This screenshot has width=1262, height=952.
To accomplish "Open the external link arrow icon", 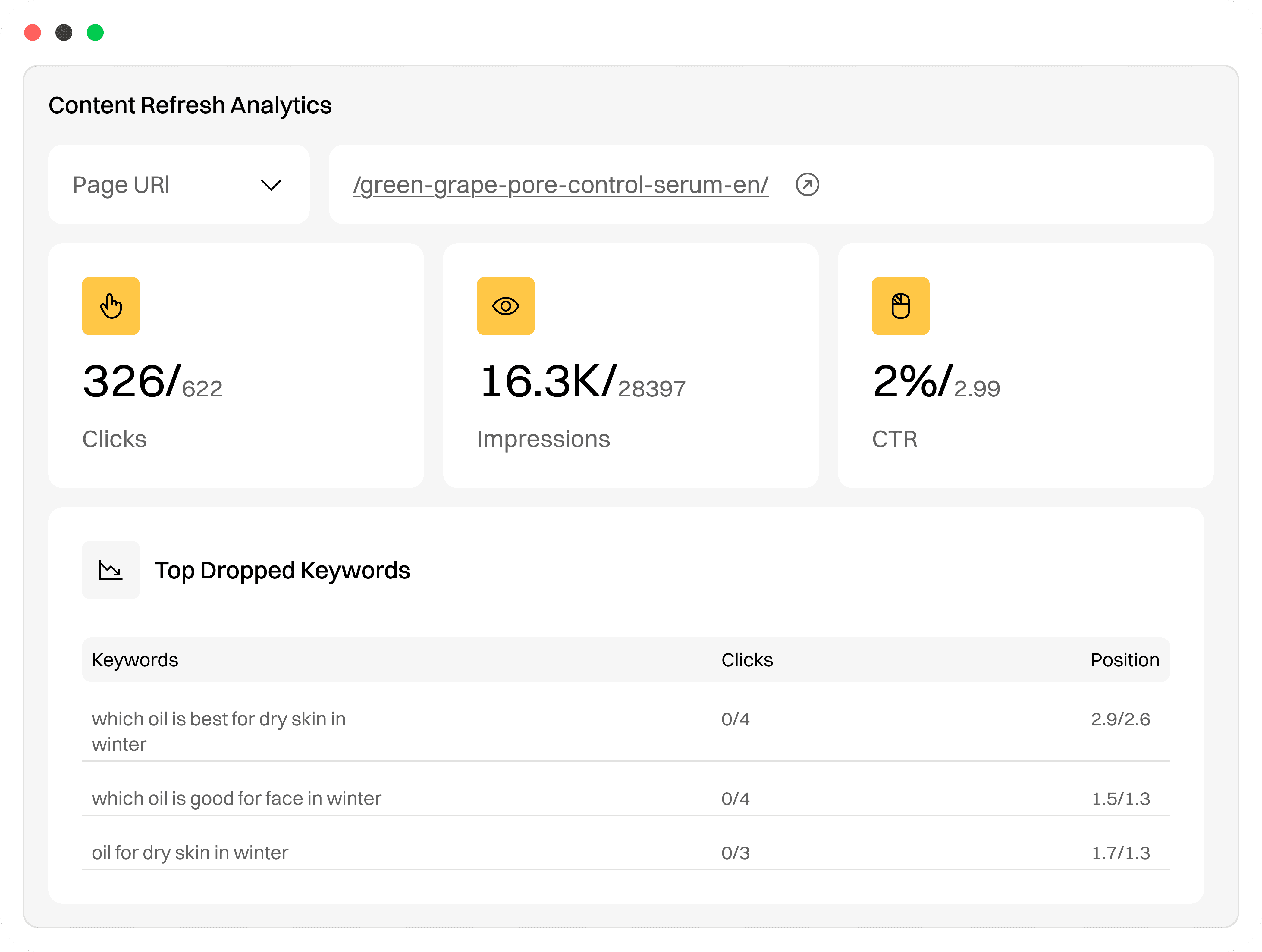I will (807, 185).
